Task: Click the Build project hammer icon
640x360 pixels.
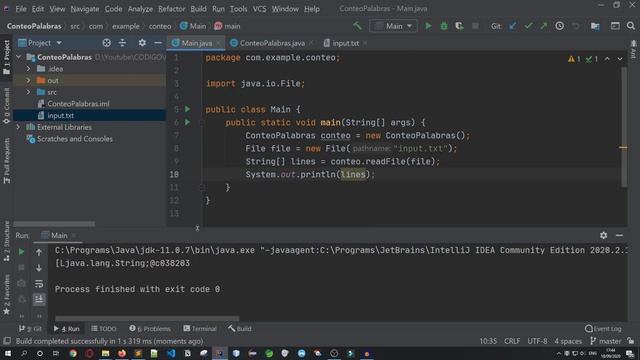Action: coord(358,26)
